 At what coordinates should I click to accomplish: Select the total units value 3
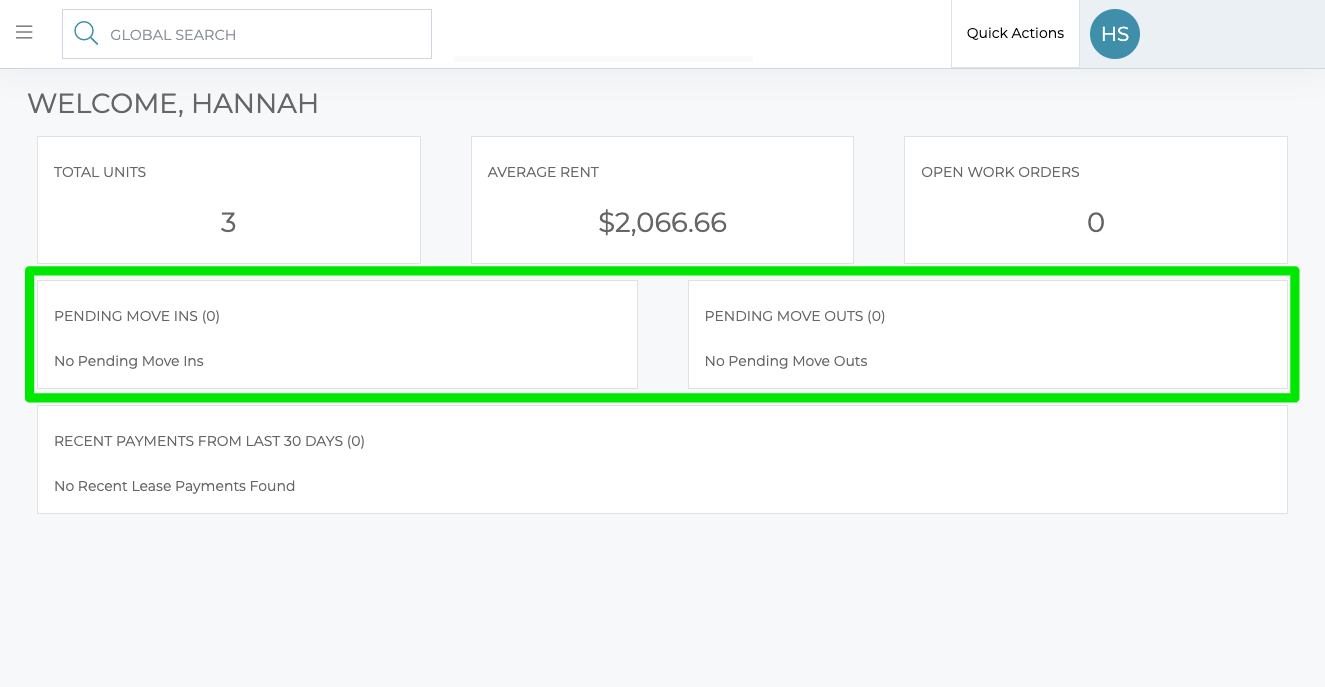(228, 222)
